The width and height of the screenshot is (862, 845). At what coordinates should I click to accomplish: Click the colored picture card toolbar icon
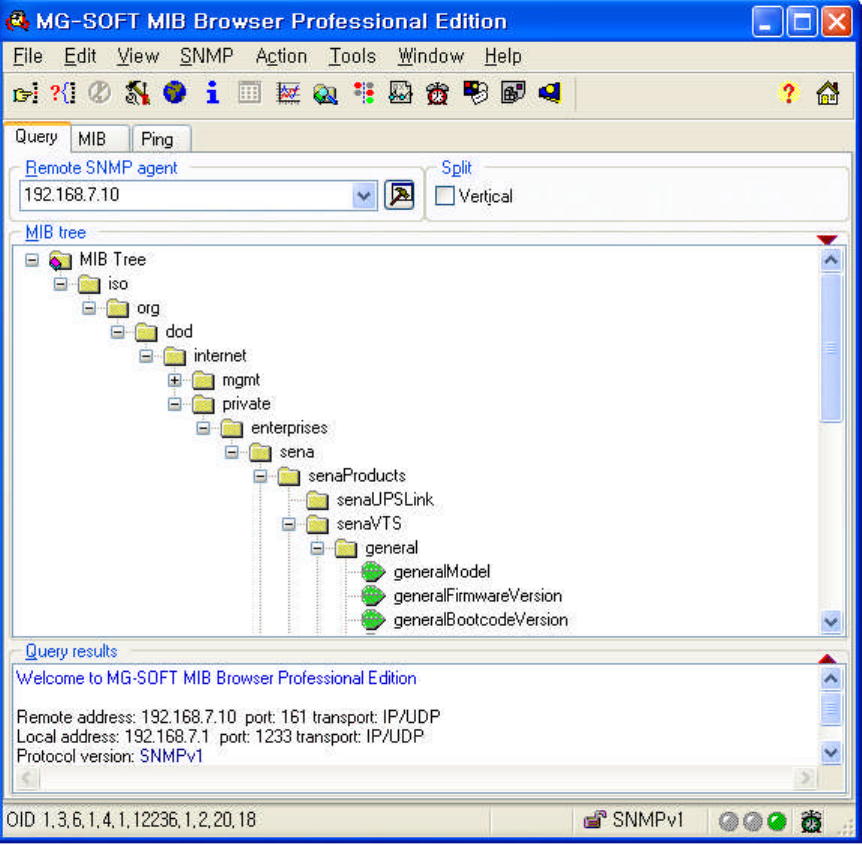pyautogui.click(x=476, y=93)
